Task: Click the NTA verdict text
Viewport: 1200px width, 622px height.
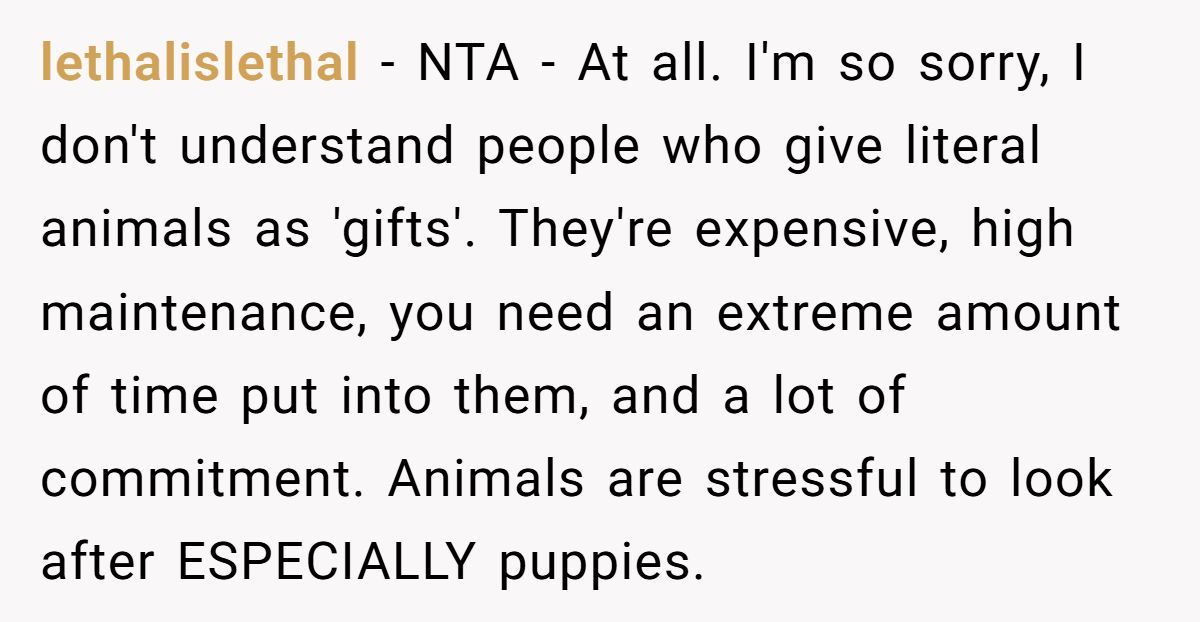Action: click(469, 64)
